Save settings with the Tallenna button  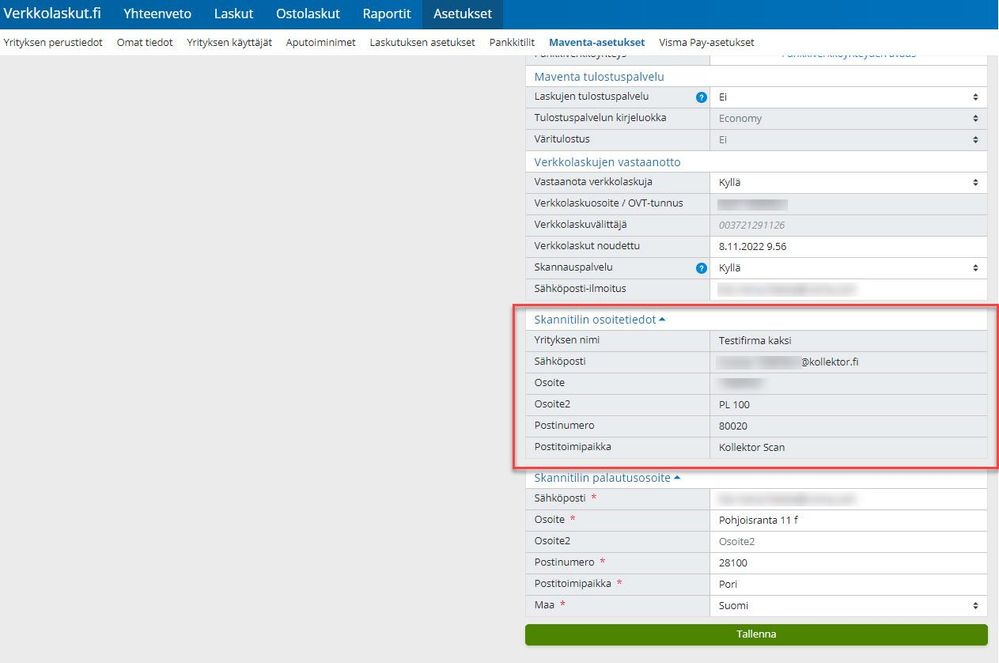(756, 634)
